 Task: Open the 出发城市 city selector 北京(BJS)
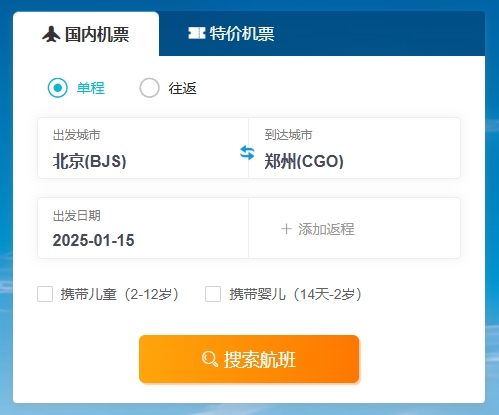coord(143,148)
